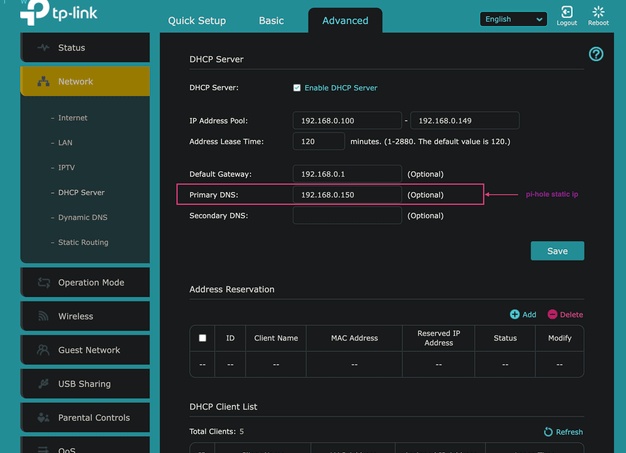Click the Refresh circular arrow icon

click(x=548, y=432)
